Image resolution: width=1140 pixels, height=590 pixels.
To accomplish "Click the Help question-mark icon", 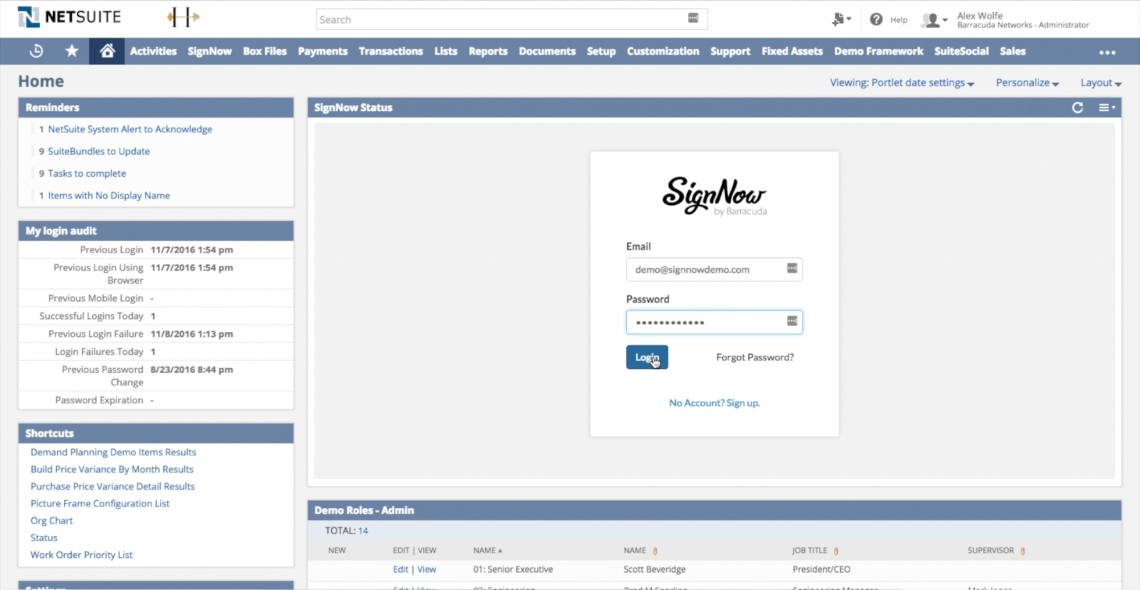I will pos(875,18).
